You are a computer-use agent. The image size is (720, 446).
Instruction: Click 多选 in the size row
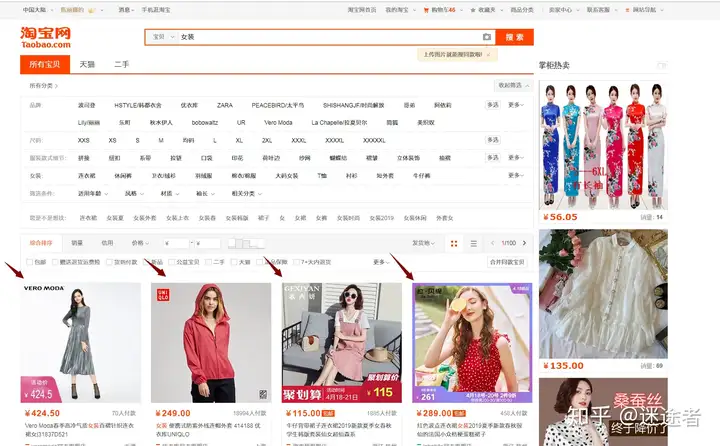pos(493,140)
